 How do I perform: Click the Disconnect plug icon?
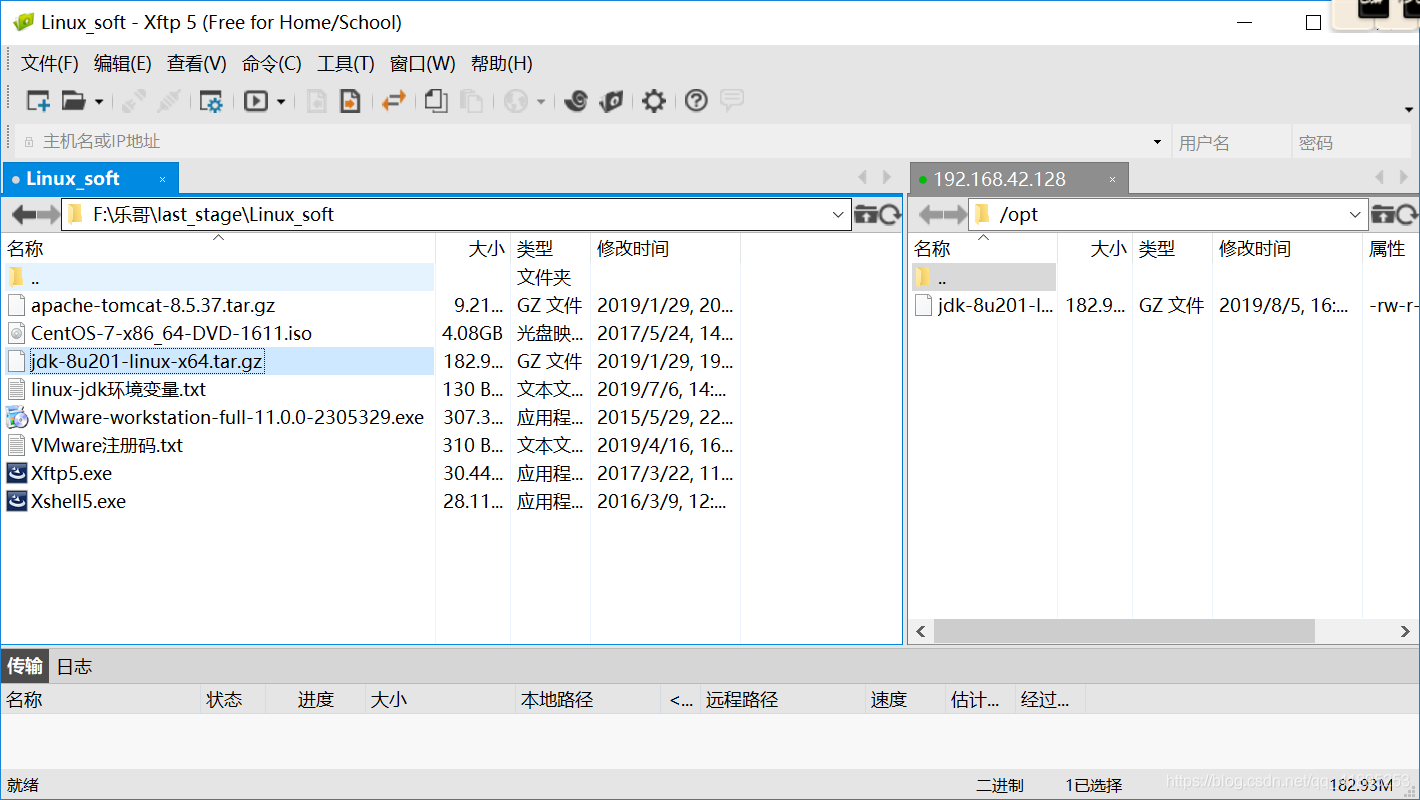tap(168, 101)
